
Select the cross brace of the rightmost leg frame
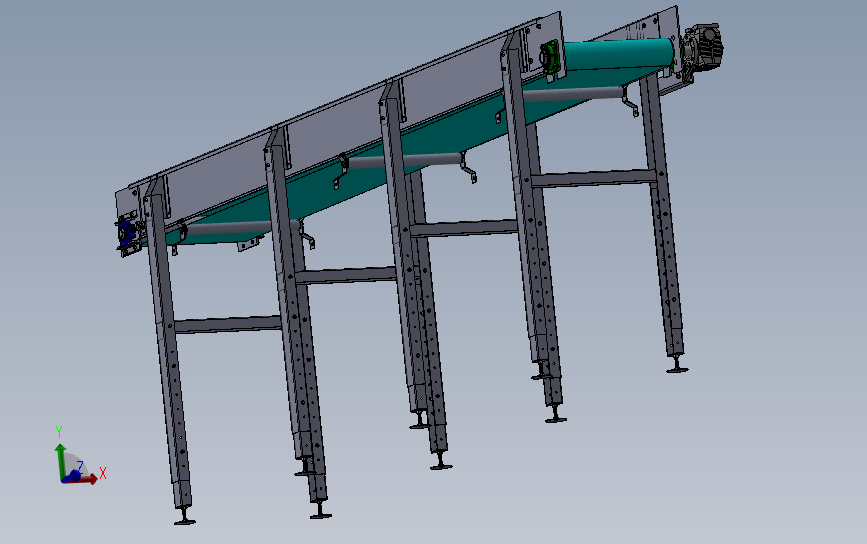(593, 179)
